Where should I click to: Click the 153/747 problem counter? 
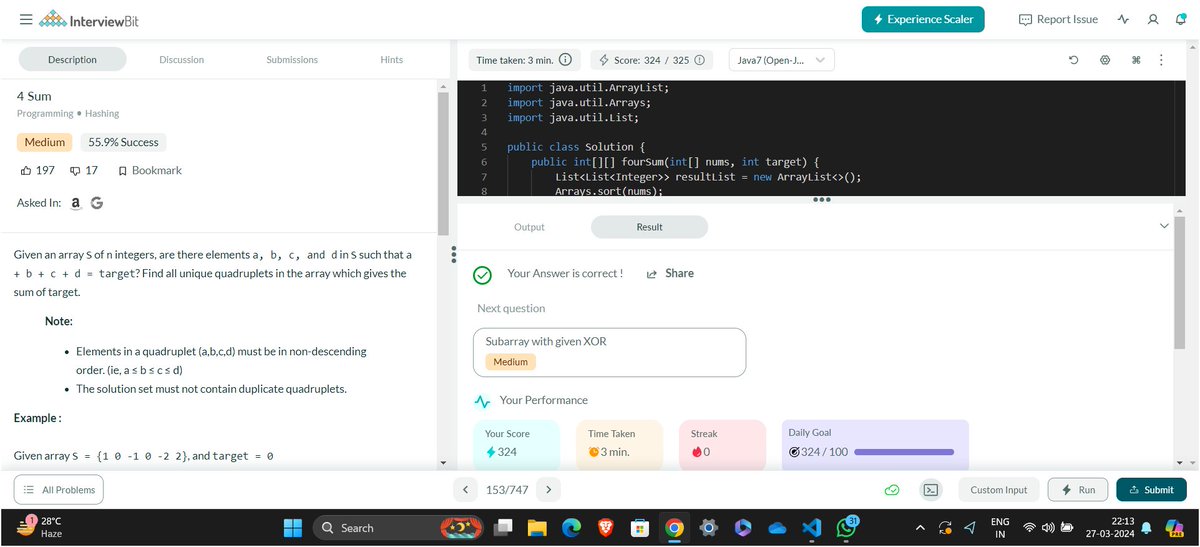point(506,490)
